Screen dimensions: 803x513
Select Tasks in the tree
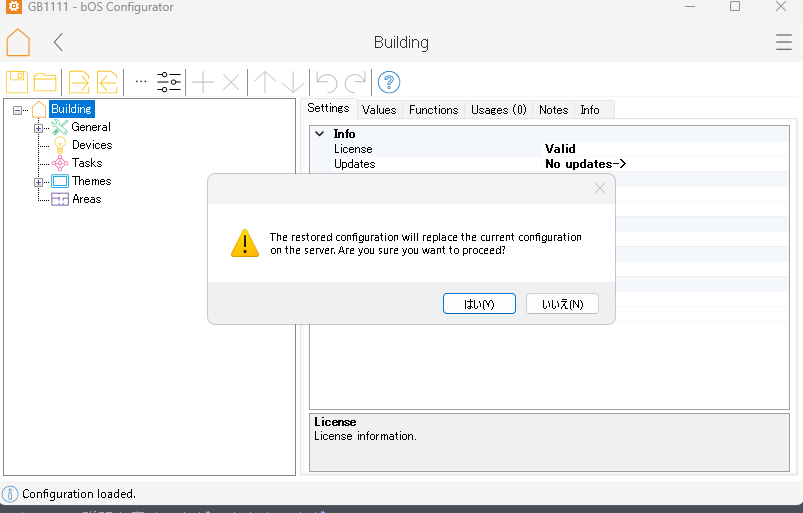point(87,163)
